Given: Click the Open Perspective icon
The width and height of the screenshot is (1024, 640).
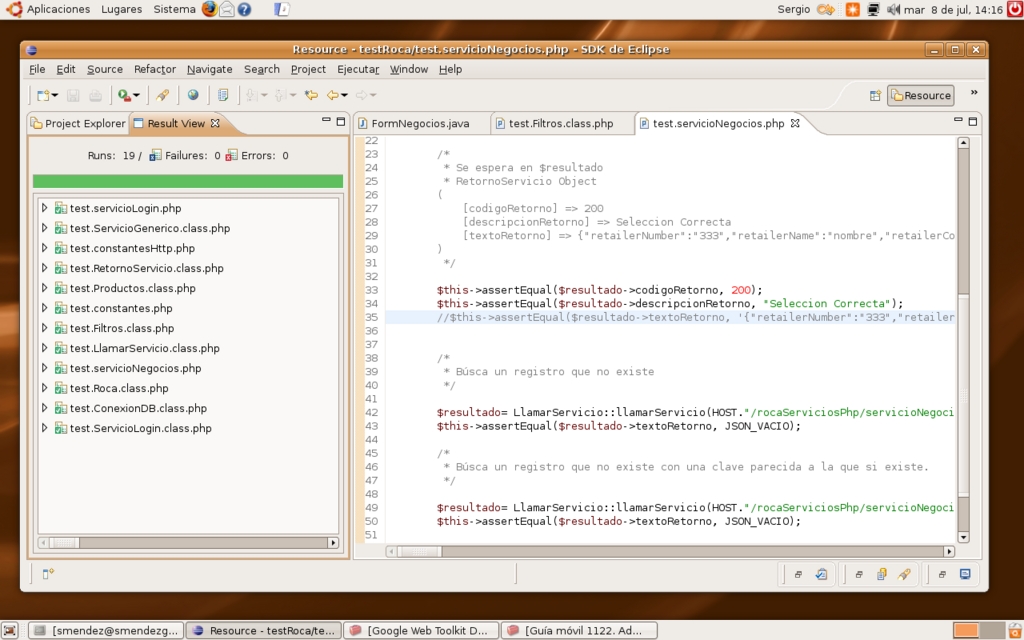Looking at the screenshot, I should point(875,95).
